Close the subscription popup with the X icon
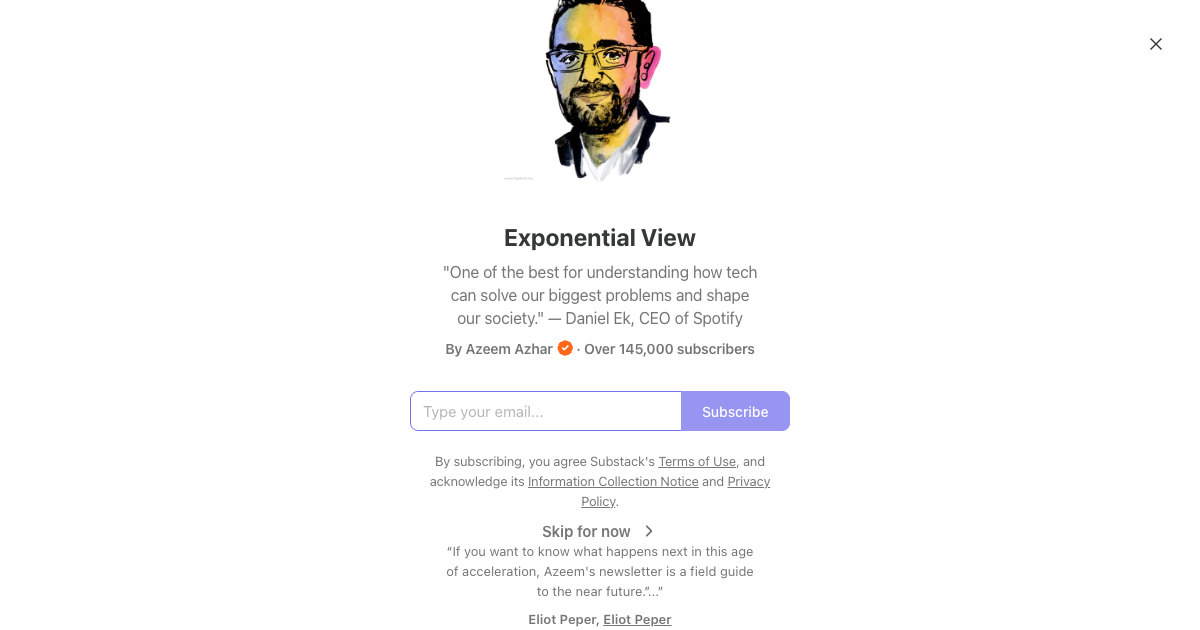Viewport: 1200px width, 630px height. pyautogui.click(x=1156, y=44)
